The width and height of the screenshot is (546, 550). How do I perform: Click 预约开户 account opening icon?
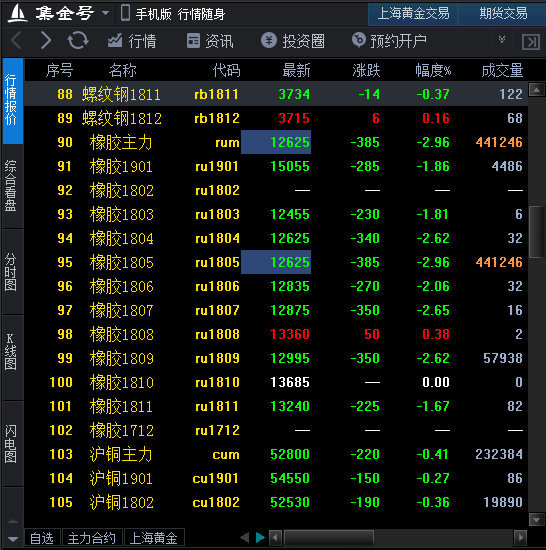pyautogui.click(x=359, y=40)
